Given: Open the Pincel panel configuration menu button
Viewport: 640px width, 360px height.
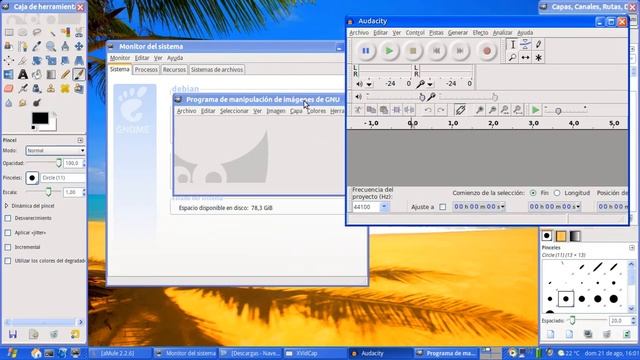Looking at the screenshot, I should tap(80, 140).
